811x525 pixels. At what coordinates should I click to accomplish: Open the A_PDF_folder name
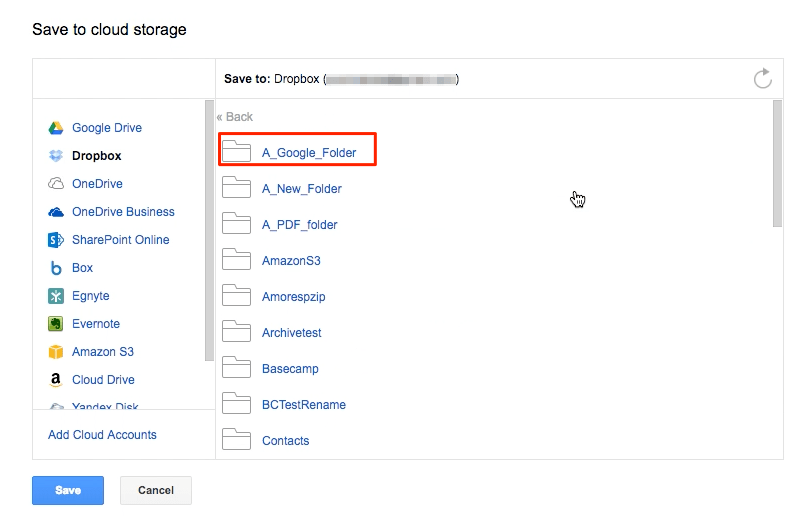click(299, 224)
